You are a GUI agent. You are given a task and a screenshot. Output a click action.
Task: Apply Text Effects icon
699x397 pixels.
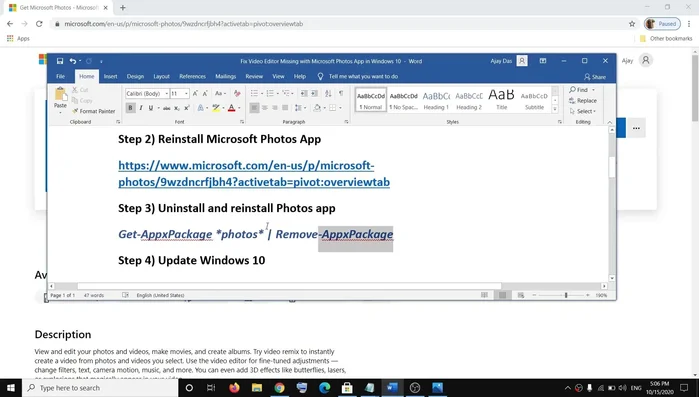pyautogui.click(x=200, y=108)
